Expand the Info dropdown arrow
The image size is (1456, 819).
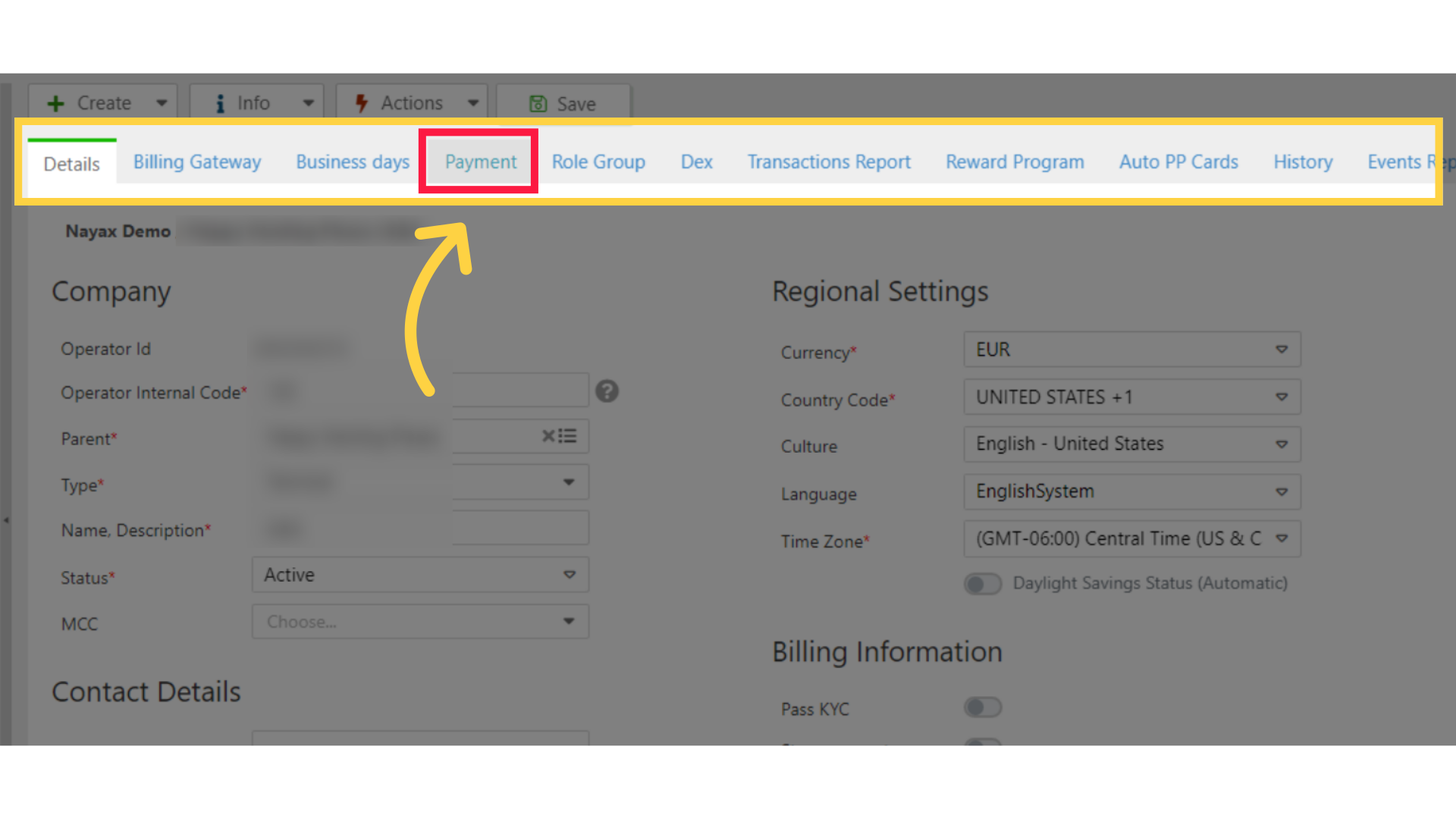(x=308, y=103)
